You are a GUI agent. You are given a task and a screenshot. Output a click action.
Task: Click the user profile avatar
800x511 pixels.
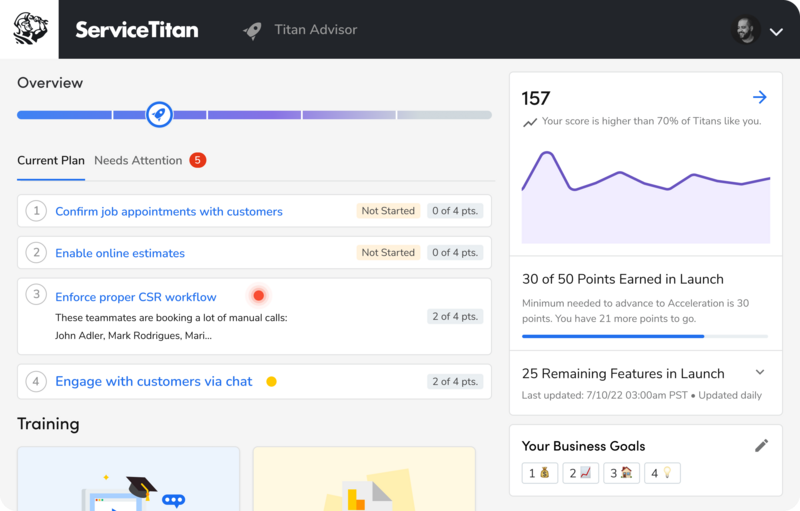point(746,30)
